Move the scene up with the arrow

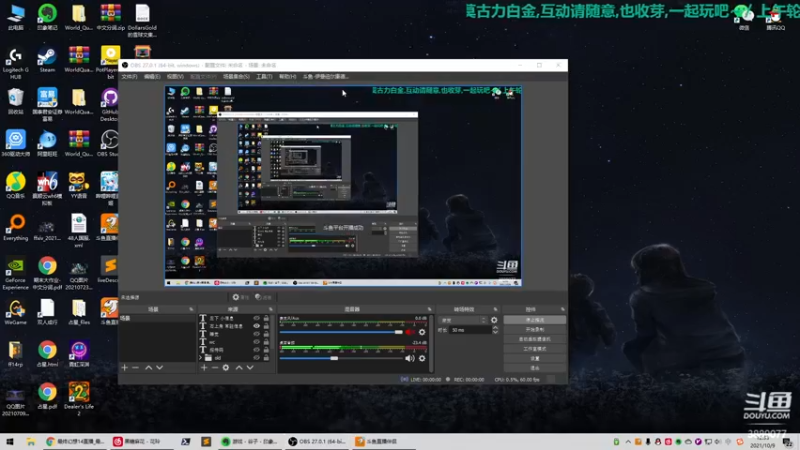[x=148, y=367]
